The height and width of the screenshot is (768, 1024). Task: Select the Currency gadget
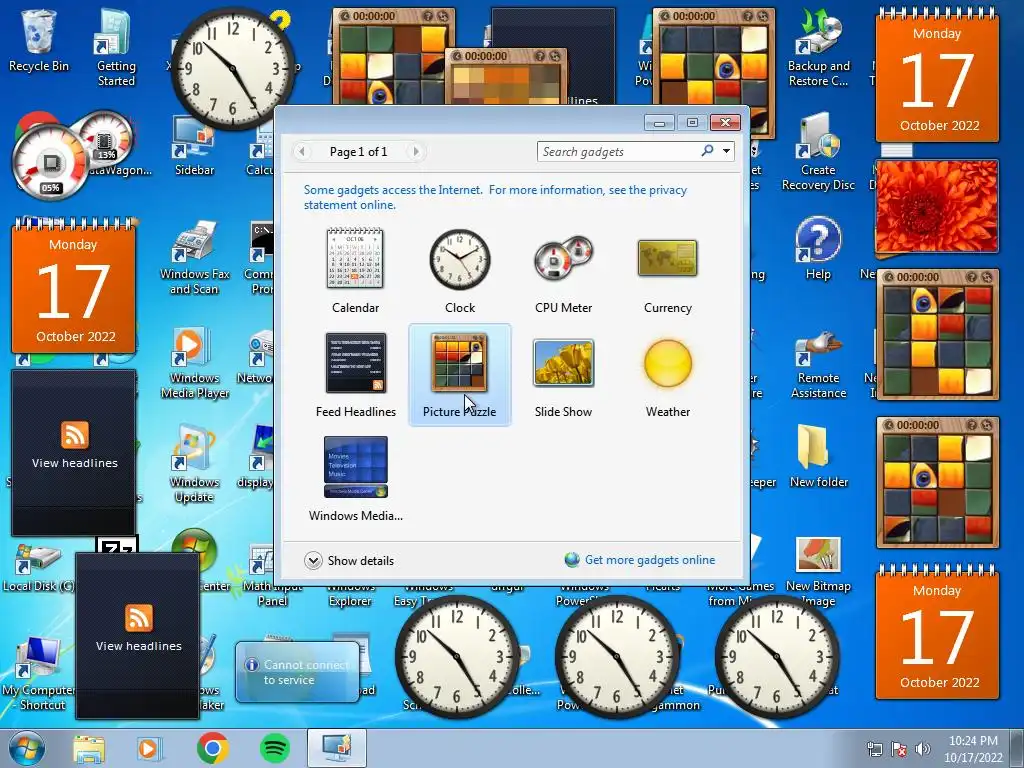(x=667, y=270)
